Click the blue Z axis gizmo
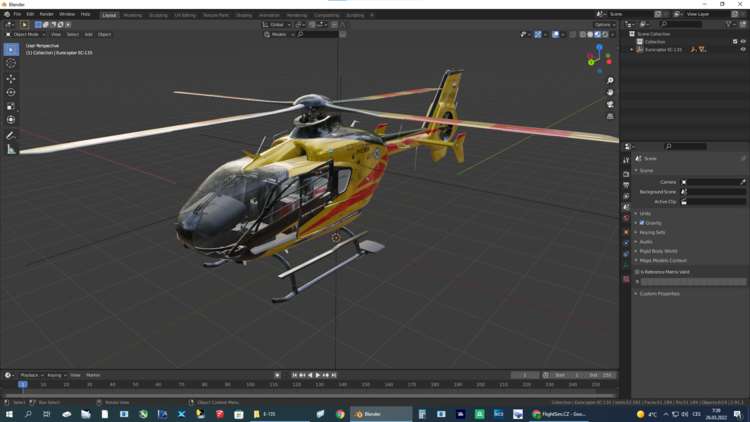 [599, 47]
